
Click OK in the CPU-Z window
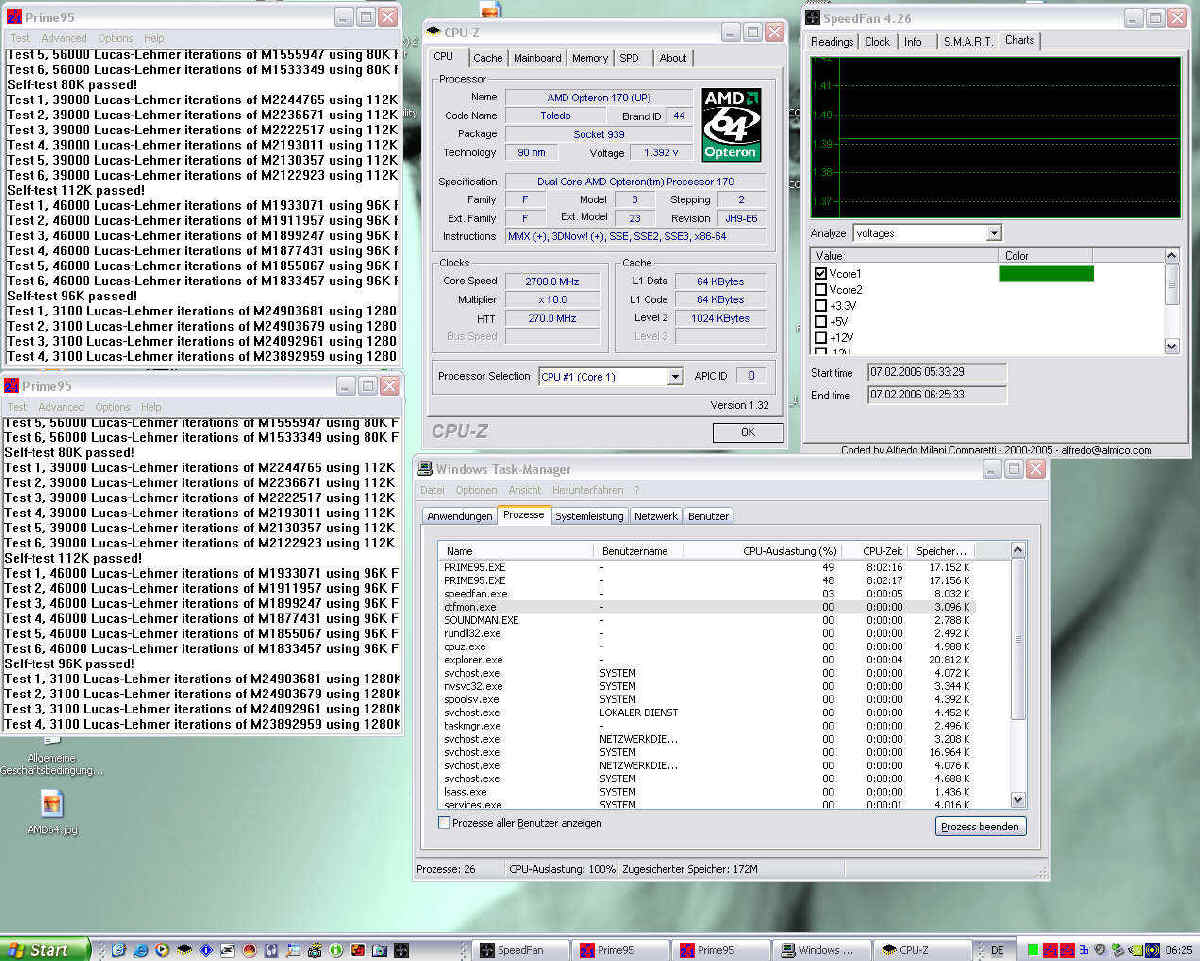tap(748, 432)
